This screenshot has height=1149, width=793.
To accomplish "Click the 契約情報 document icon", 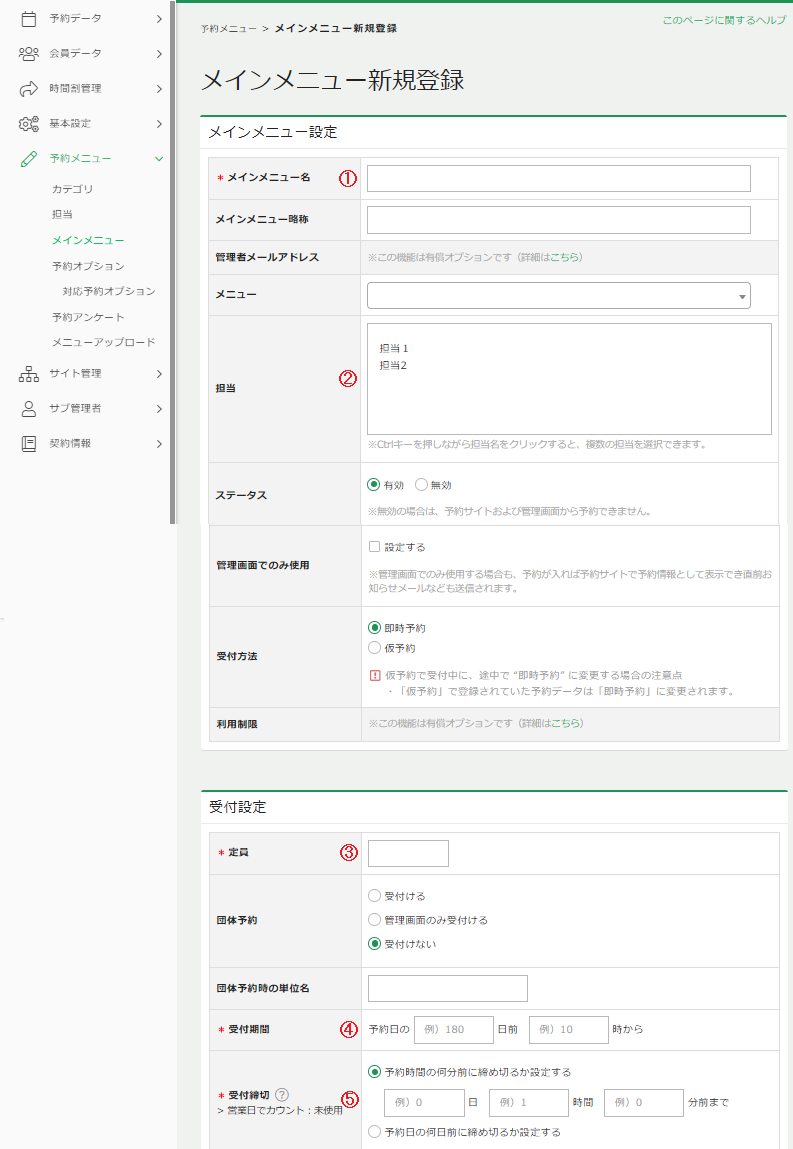I will (x=29, y=443).
